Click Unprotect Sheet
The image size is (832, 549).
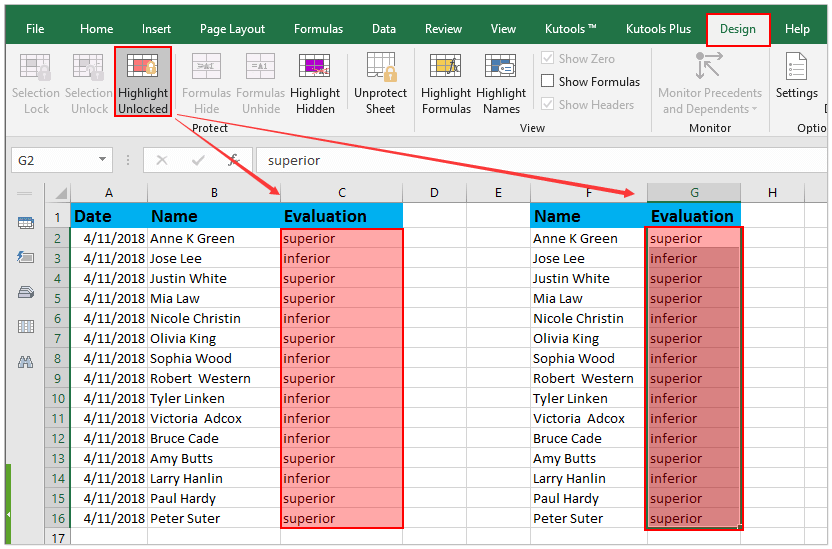point(380,84)
